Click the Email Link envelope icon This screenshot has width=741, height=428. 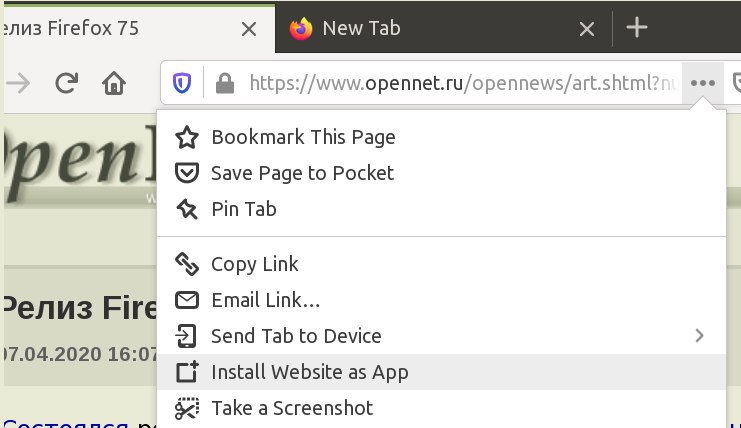[187, 300]
